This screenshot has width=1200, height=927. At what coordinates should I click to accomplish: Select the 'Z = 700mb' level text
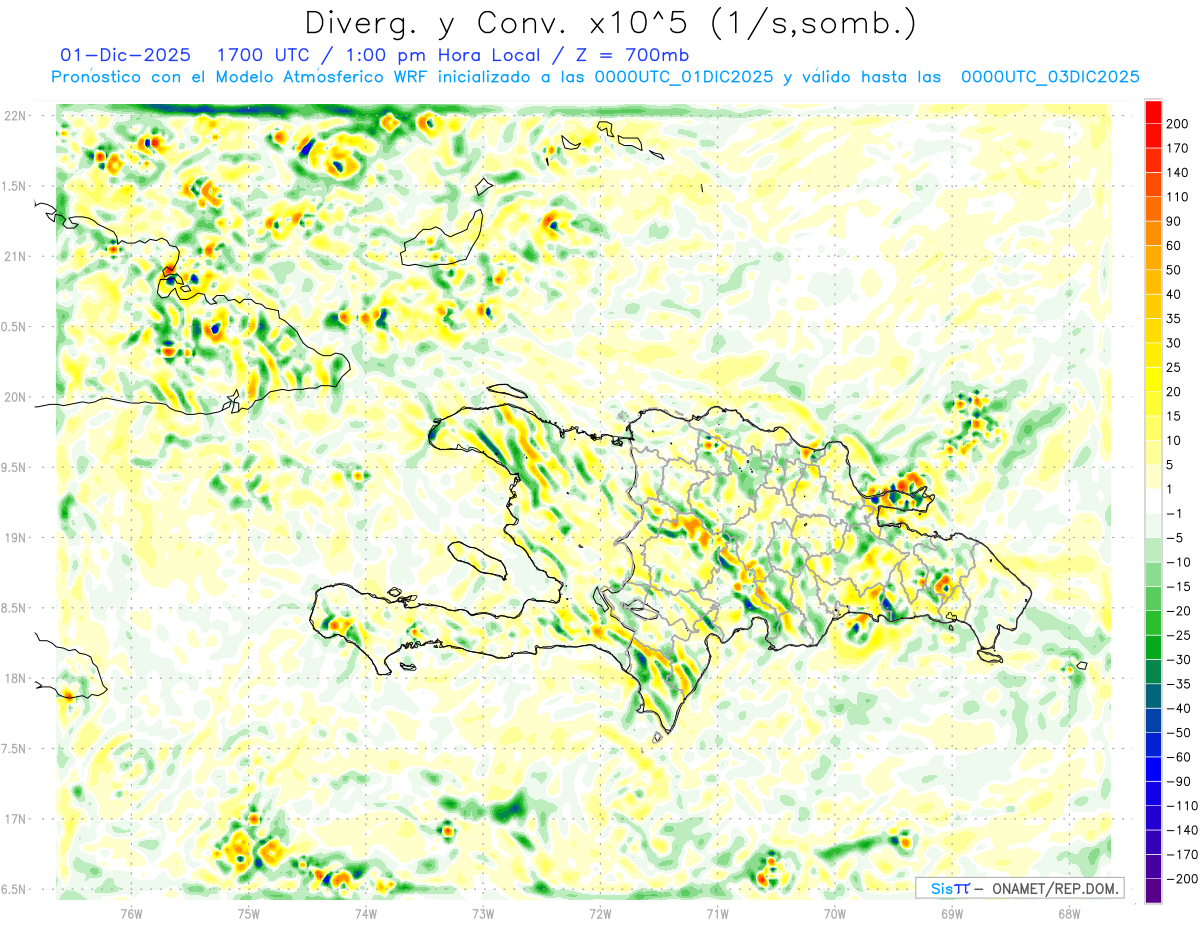tap(630, 54)
